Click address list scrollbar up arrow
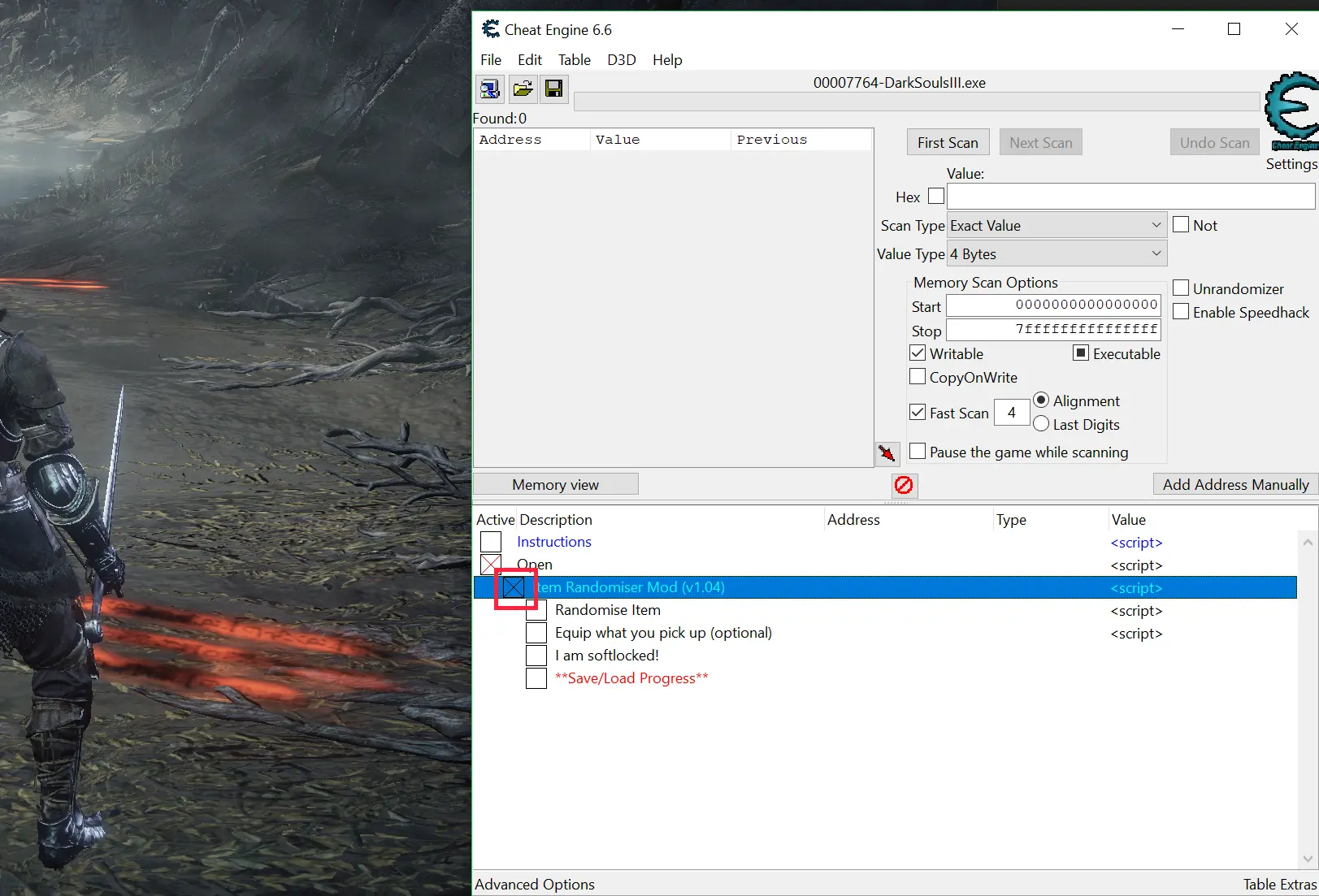1319x896 pixels. tap(1308, 543)
